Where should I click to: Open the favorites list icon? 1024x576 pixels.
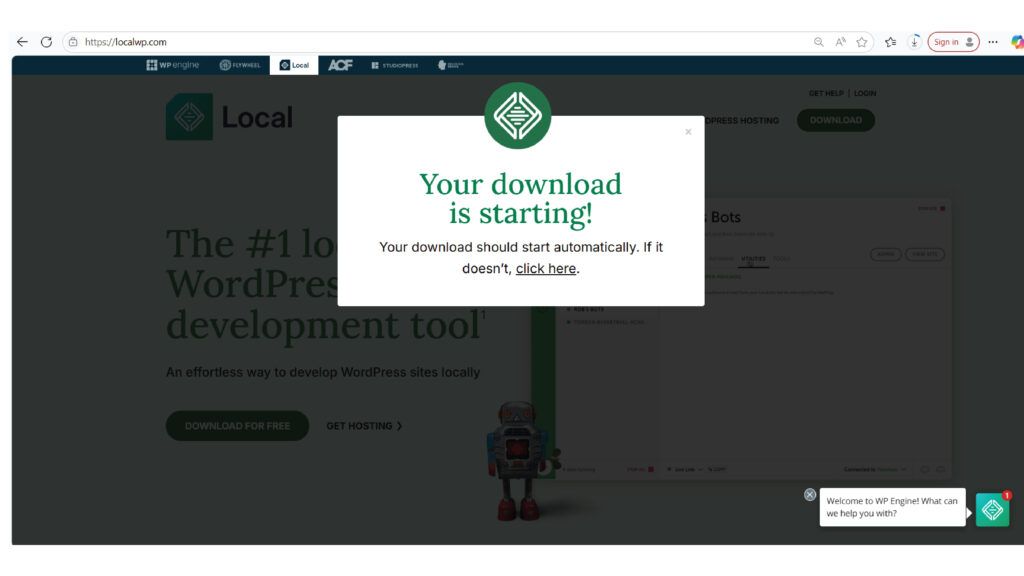(890, 42)
